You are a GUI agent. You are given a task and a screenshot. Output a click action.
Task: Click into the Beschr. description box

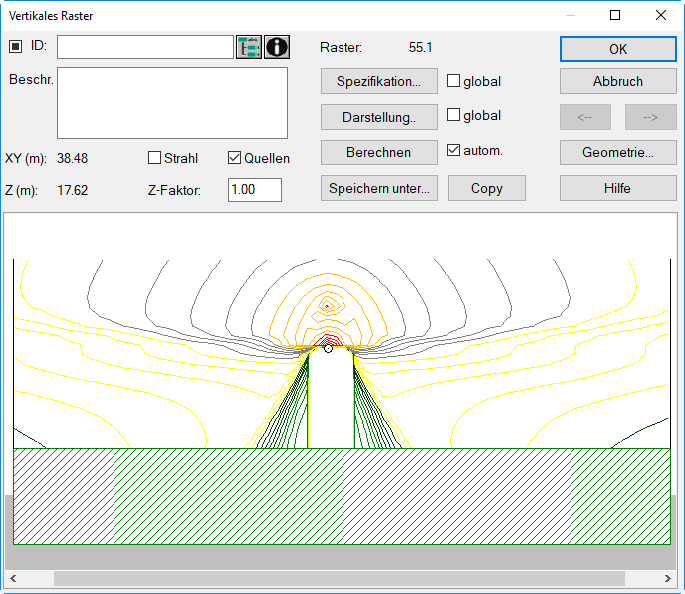pyautogui.click(x=173, y=103)
